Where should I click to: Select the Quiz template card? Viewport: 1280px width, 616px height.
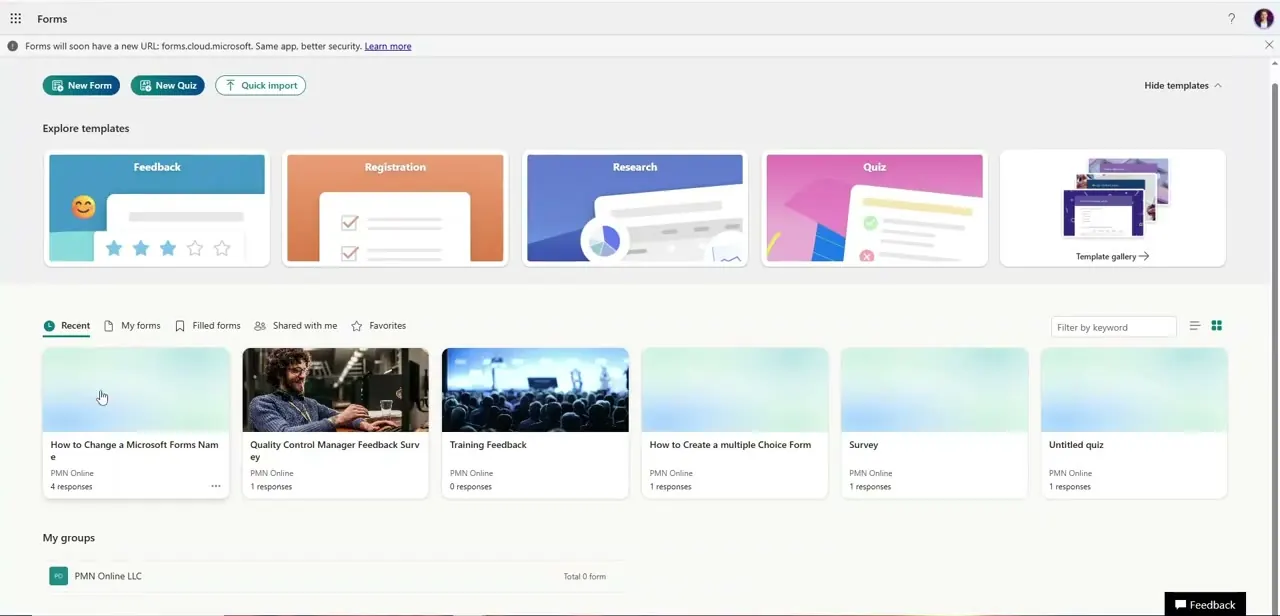point(875,208)
